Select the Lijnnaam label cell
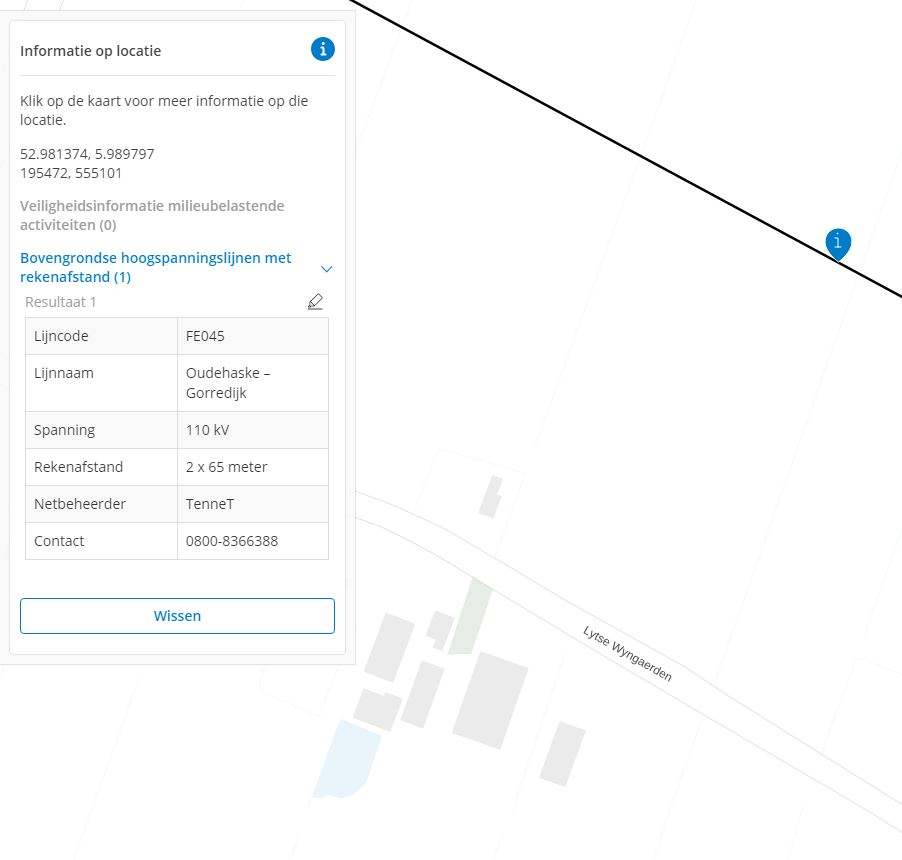This screenshot has width=902, height=860. coord(101,383)
